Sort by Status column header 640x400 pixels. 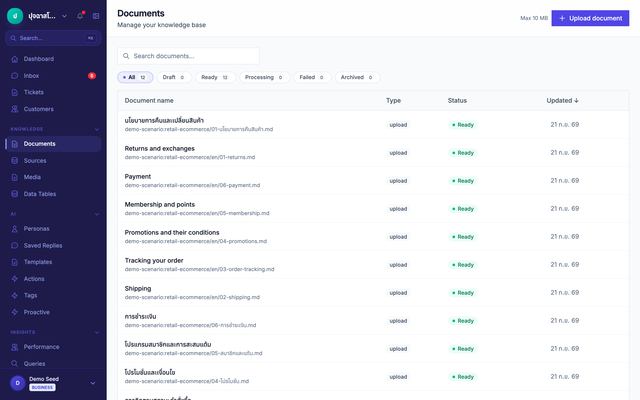pyautogui.click(x=457, y=100)
